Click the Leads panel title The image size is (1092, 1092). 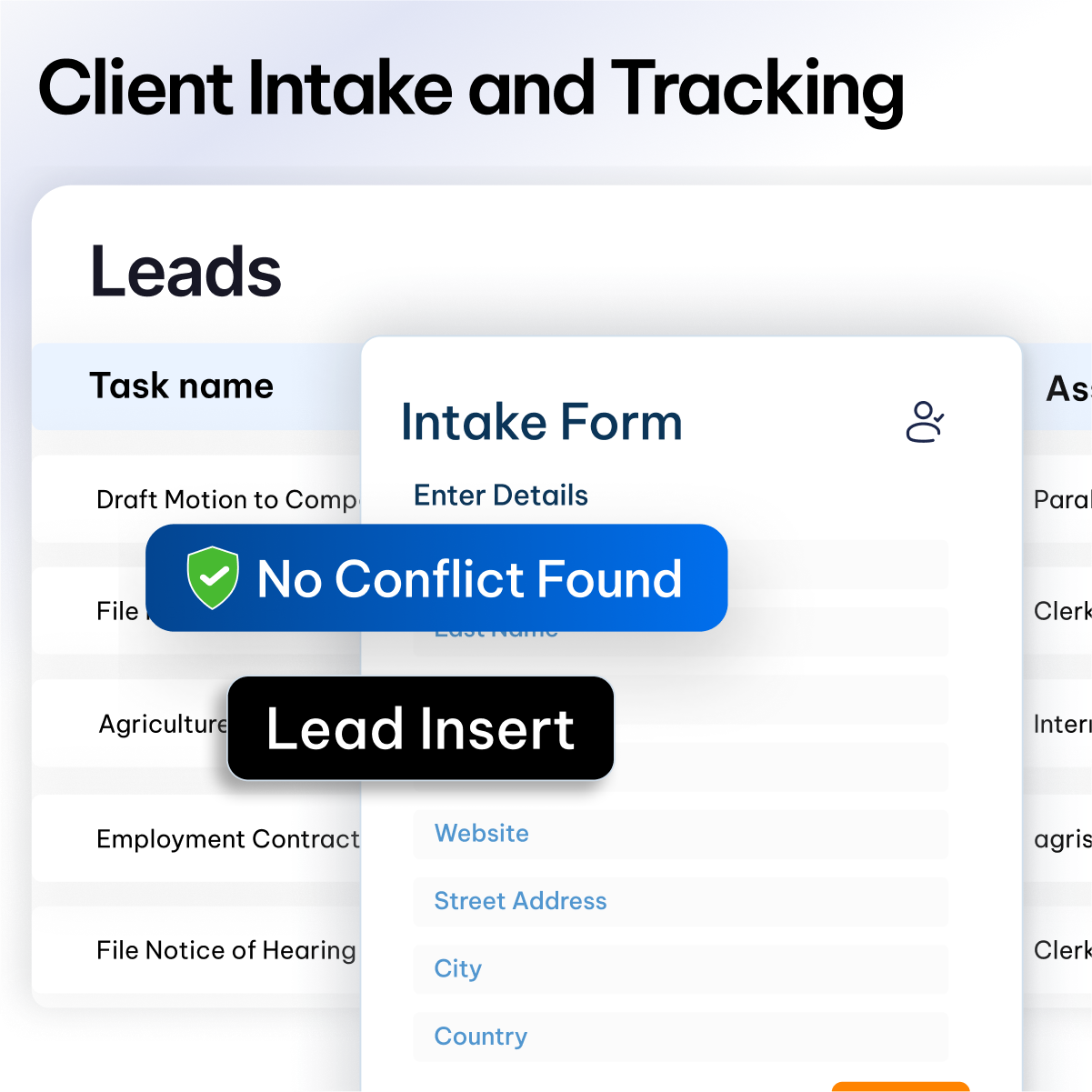pyautogui.click(x=185, y=270)
